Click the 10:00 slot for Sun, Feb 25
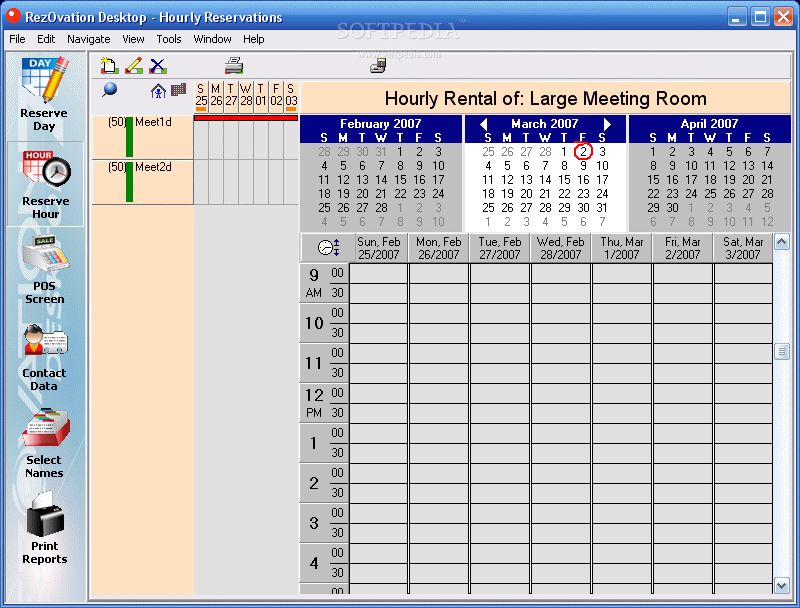Viewport: 800px width, 608px height. tap(379, 313)
